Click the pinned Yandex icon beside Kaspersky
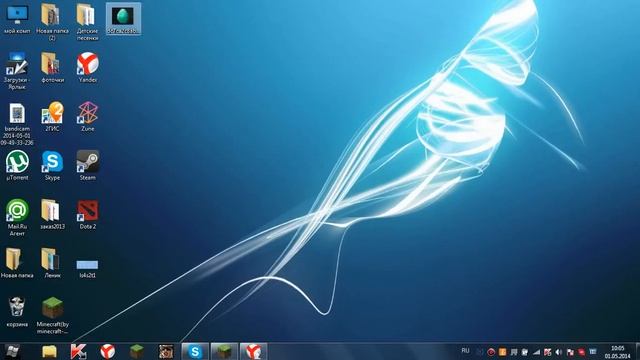640x360 pixels. (107, 351)
